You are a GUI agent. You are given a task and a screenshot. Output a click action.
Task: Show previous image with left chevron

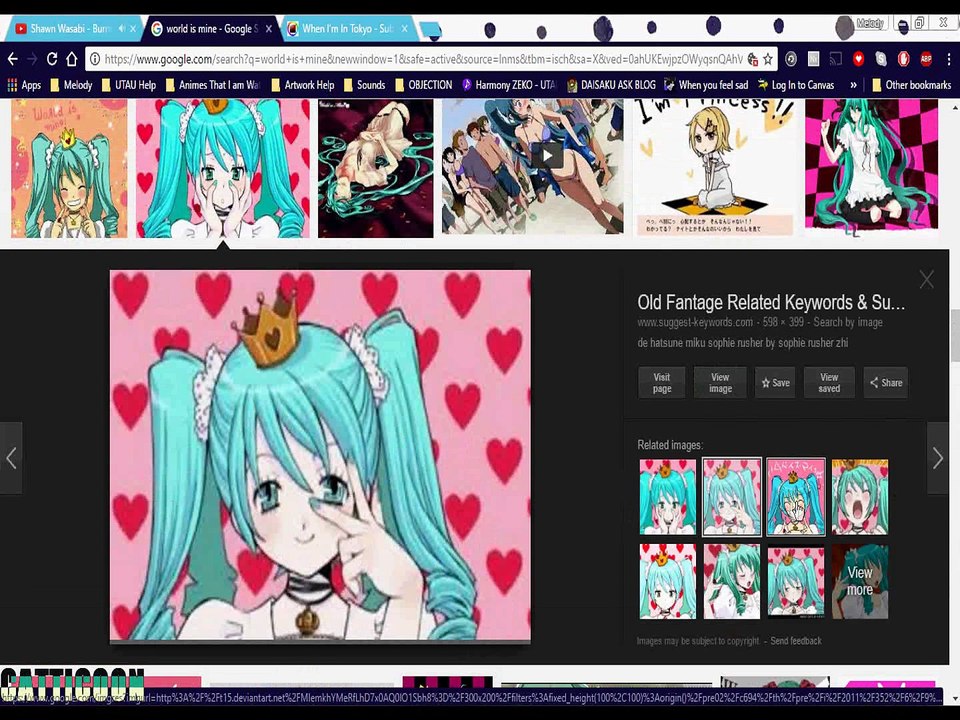11,458
